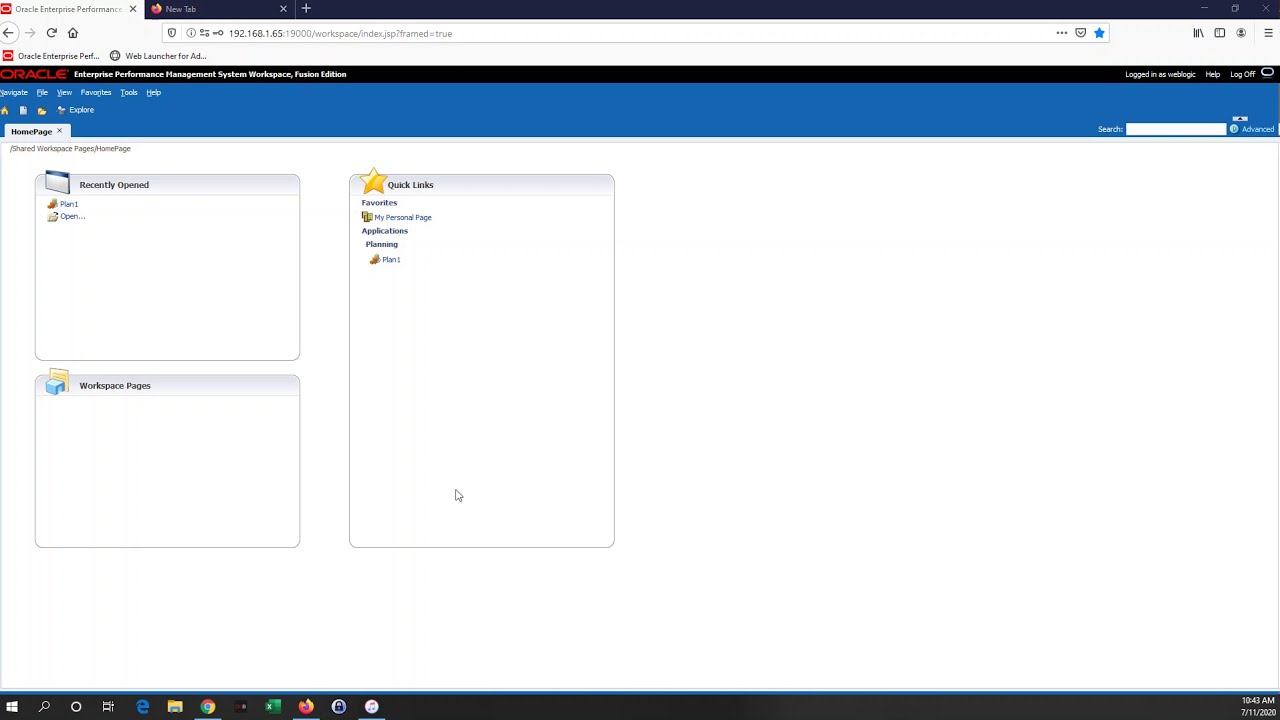Collapse the header with the up arrow
The height and width of the screenshot is (720, 1280).
[1240, 119]
